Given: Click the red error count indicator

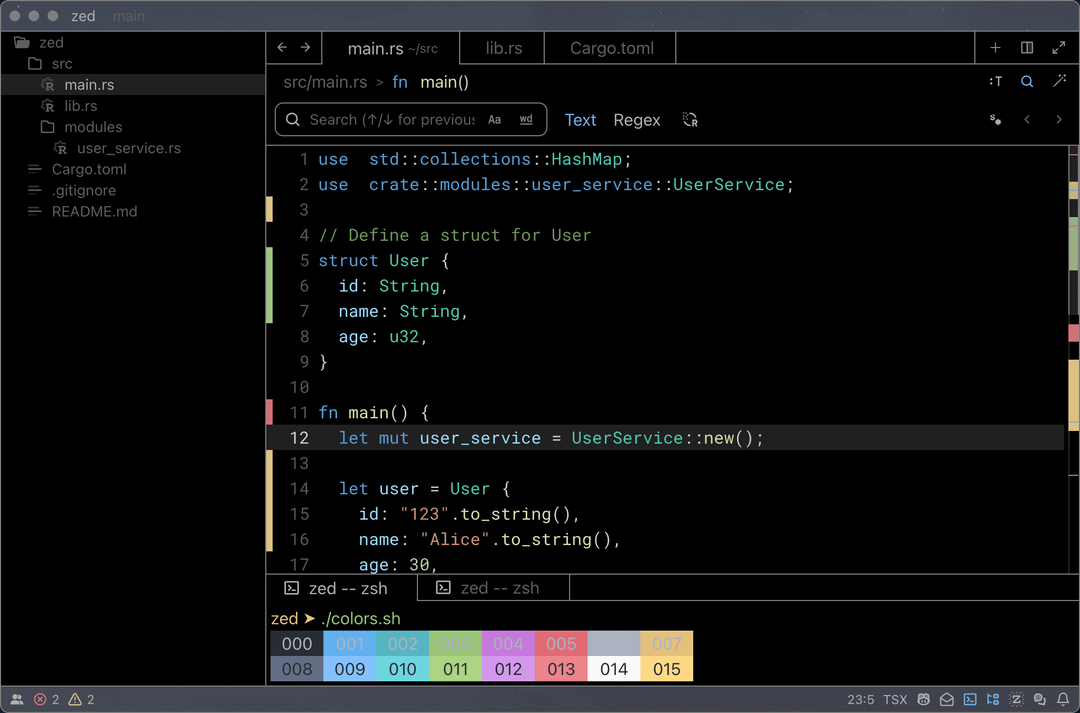Looking at the screenshot, I should pos(47,700).
